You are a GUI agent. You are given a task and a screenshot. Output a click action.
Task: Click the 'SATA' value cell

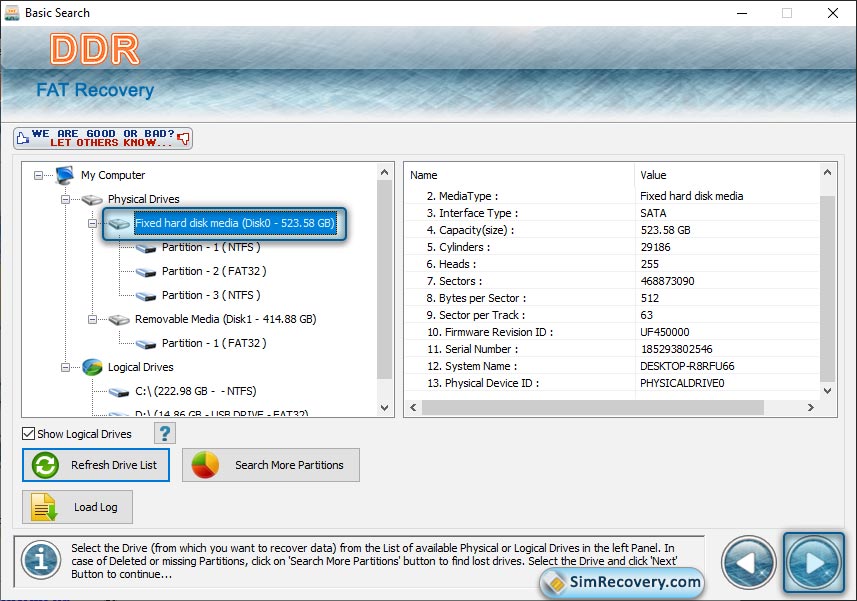pos(653,213)
